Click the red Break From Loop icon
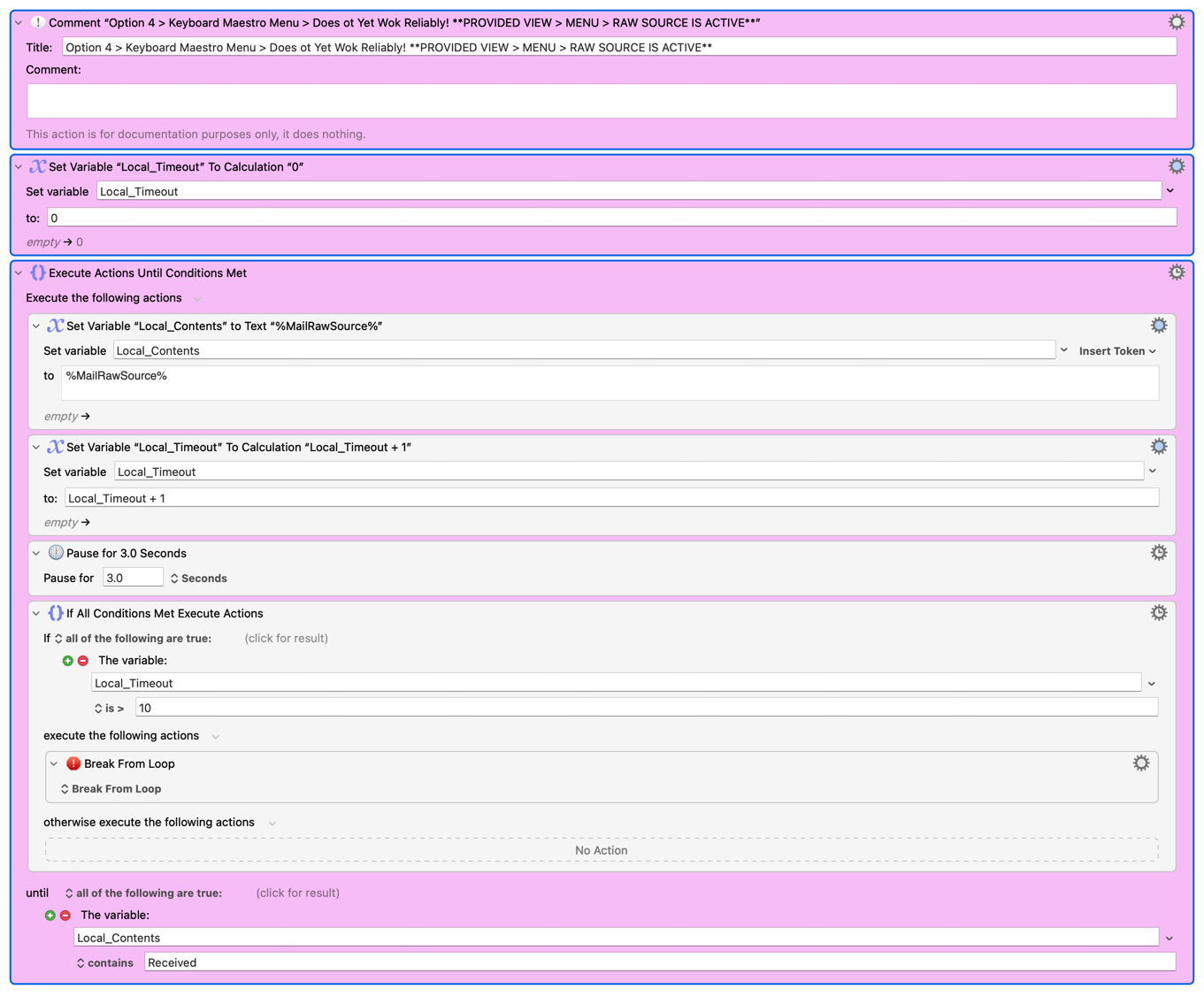The width and height of the screenshot is (1204, 997). click(73, 763)
